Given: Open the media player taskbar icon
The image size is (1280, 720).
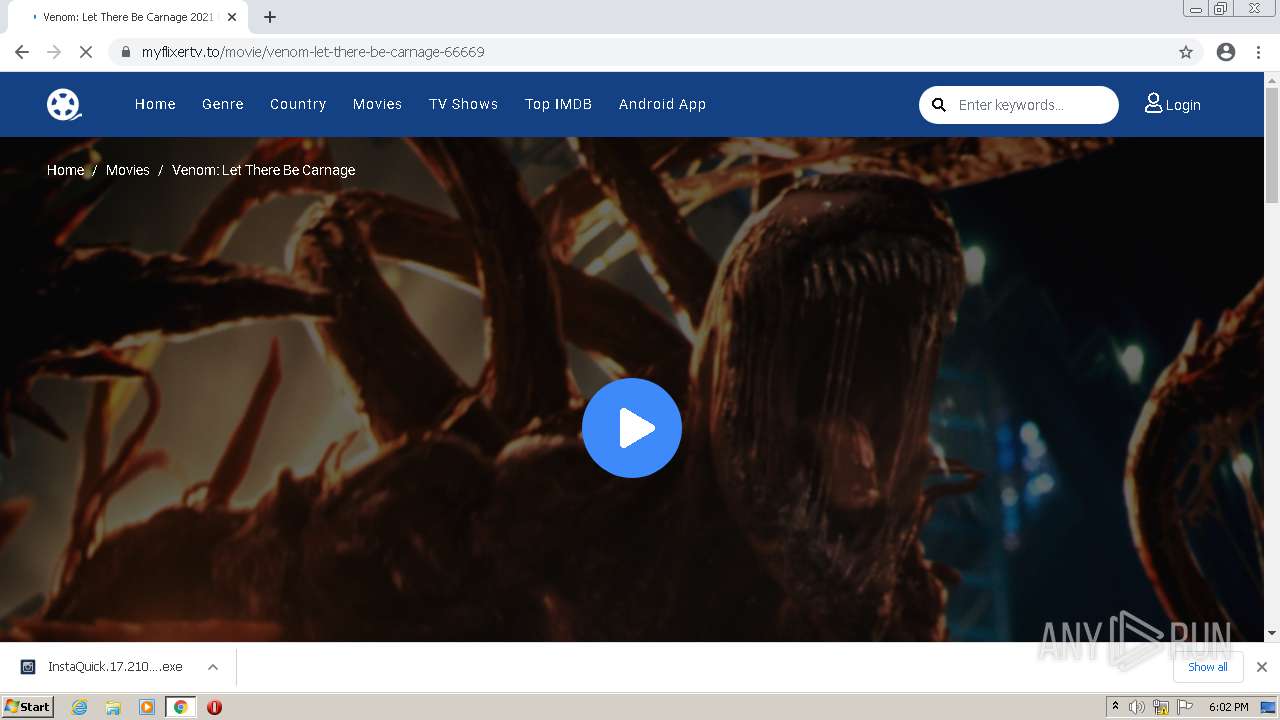Looking at the screenshot, I should pyautogui.click(x=147, y=707).
